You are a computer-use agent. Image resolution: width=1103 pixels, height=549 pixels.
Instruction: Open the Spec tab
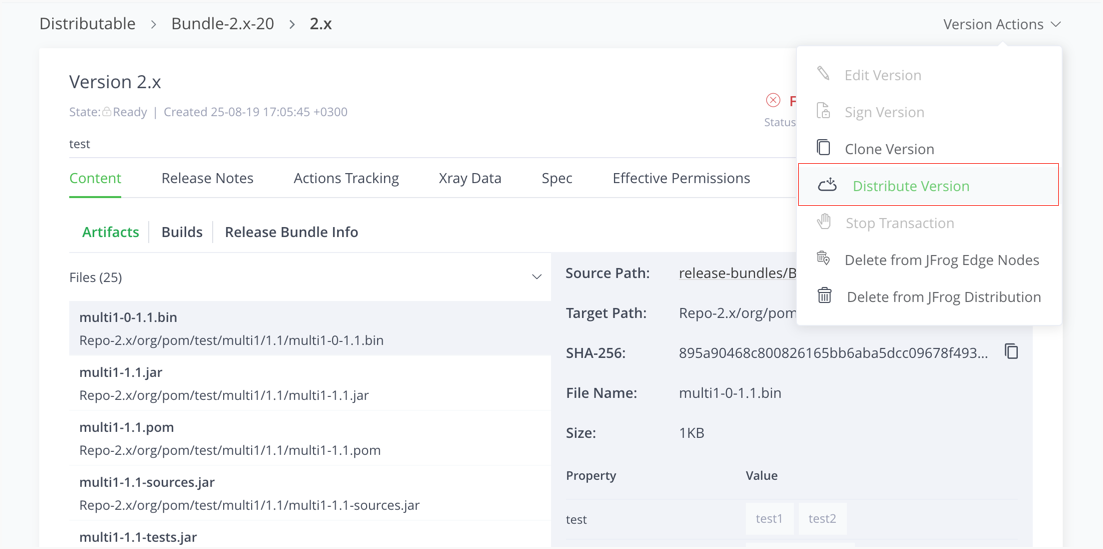click(557, 178)
